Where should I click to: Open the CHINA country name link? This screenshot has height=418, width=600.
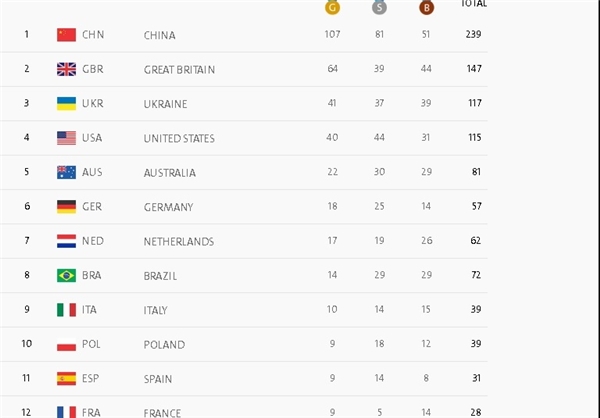(159, 36)
